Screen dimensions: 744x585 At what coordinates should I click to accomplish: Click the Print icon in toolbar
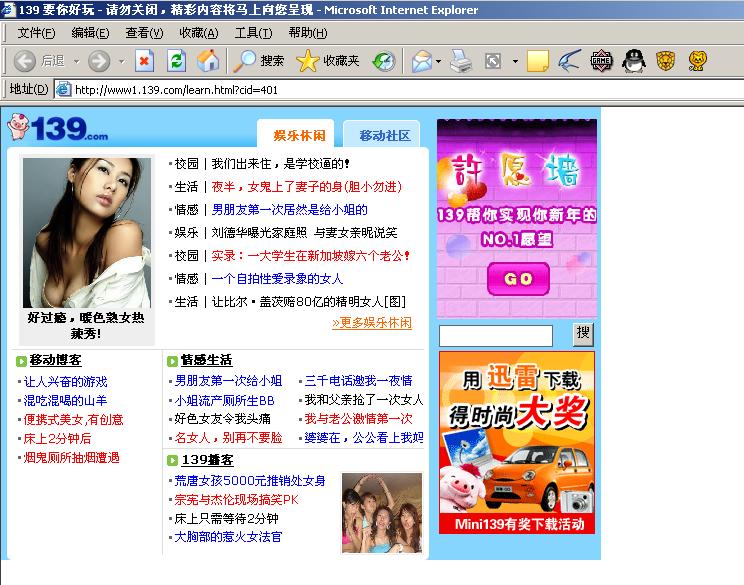coord(460,61)
